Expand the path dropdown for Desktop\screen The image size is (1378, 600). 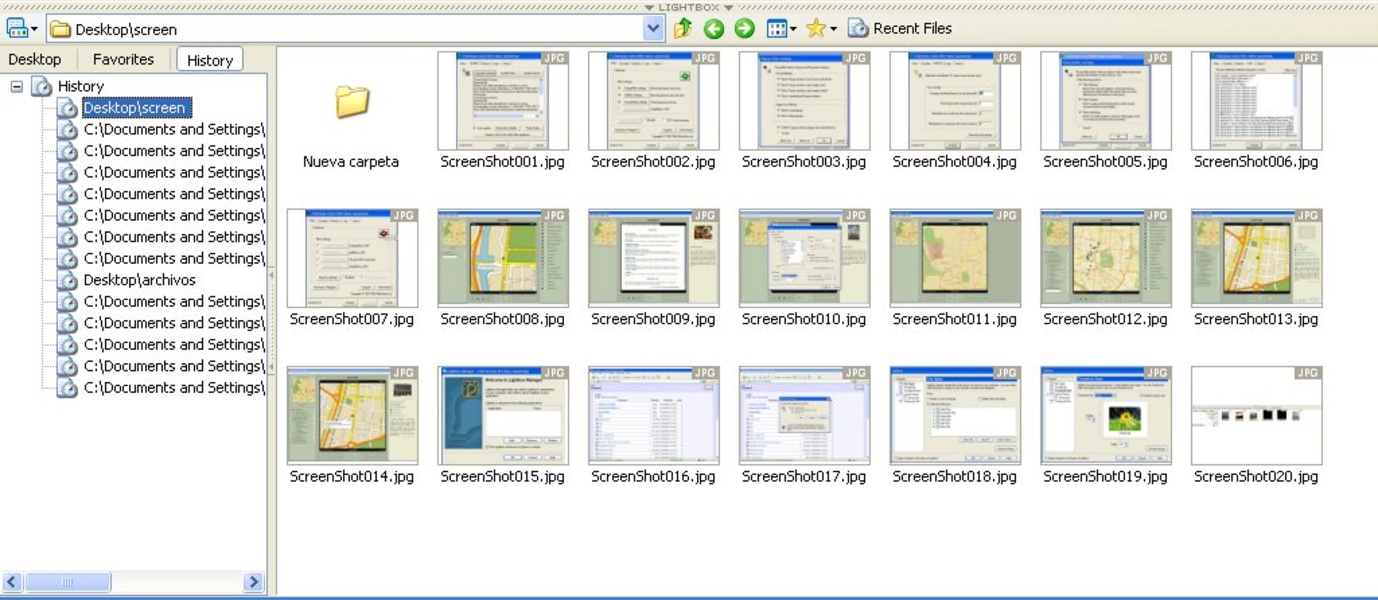[x=653, y=29]
